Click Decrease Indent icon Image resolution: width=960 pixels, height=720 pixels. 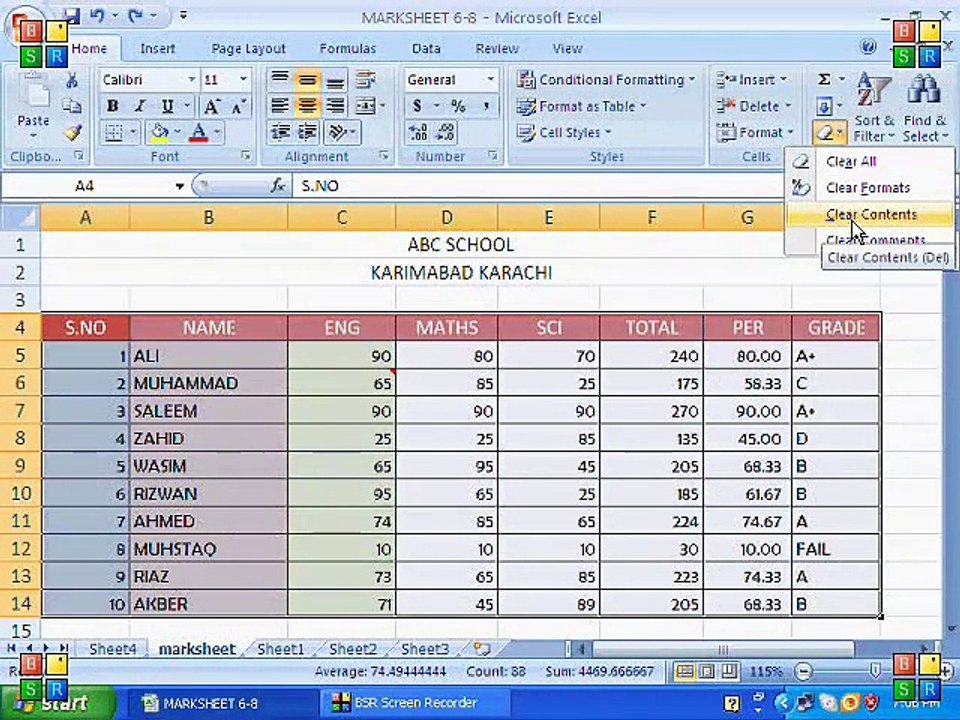[x=281, y=132]
